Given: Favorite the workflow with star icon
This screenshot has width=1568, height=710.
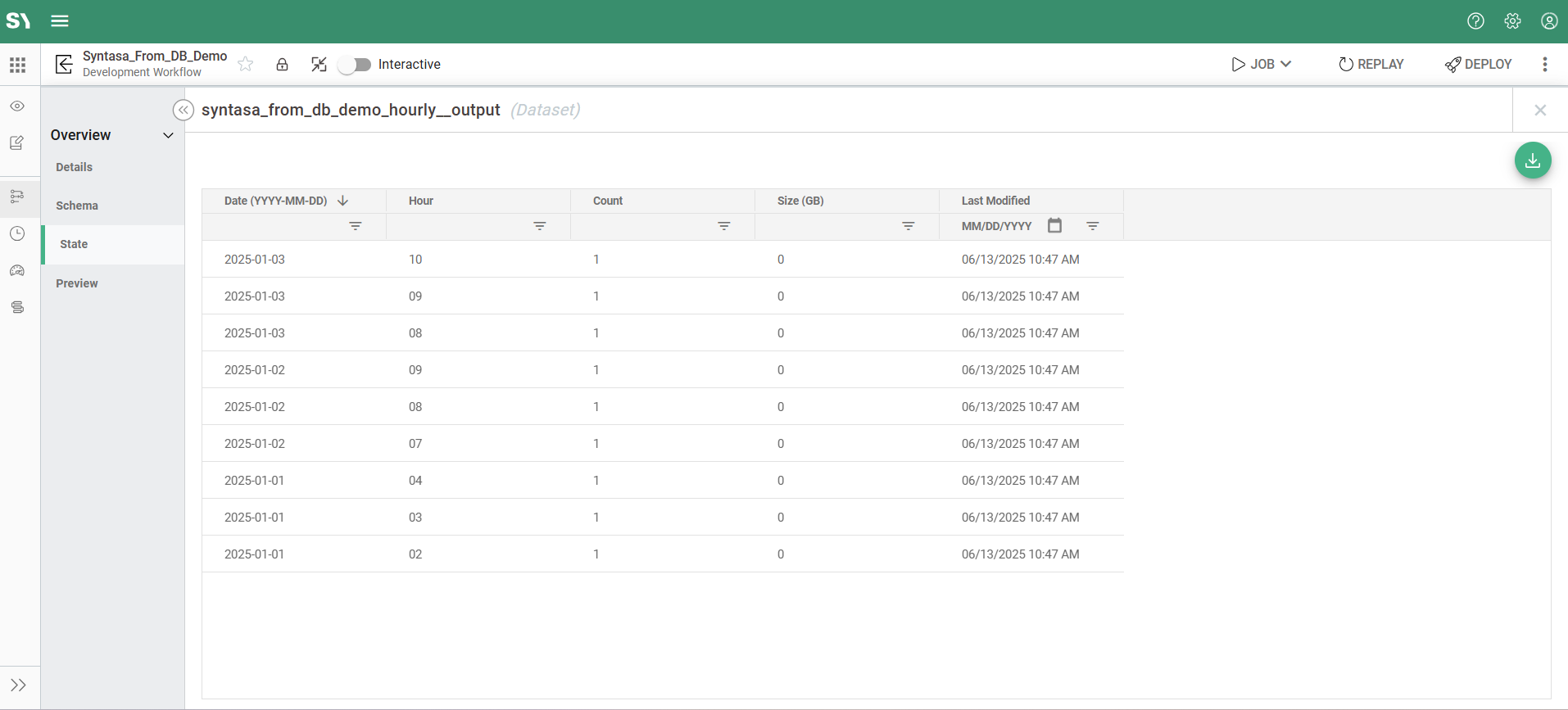Looking at the screenshot, I should click(246, 65).
